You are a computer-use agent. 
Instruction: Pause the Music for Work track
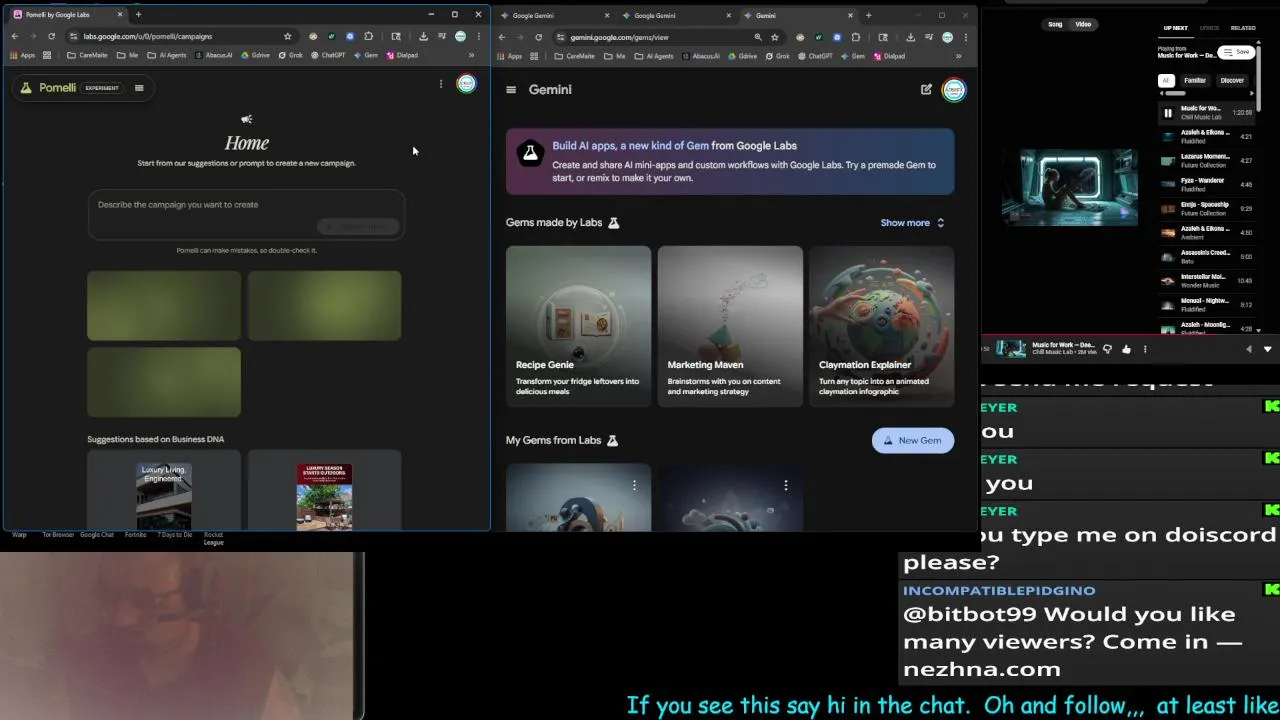[x=1167, y=113]
